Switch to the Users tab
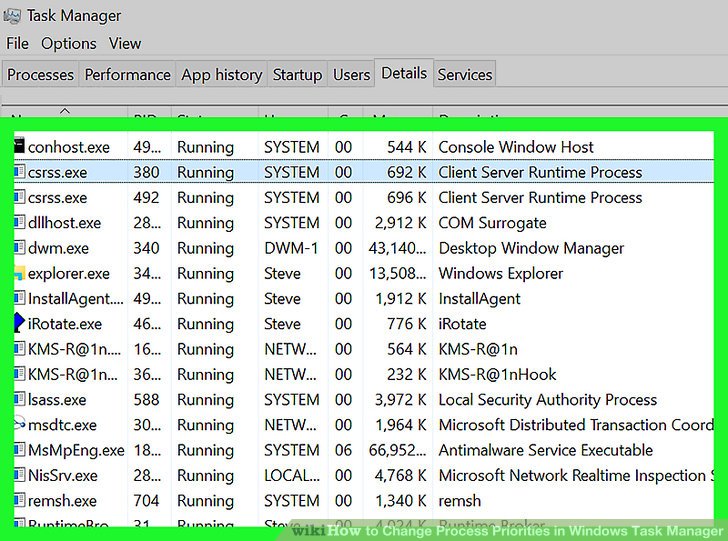Screen dimensions: 728x541 click(x=351, y=74)
